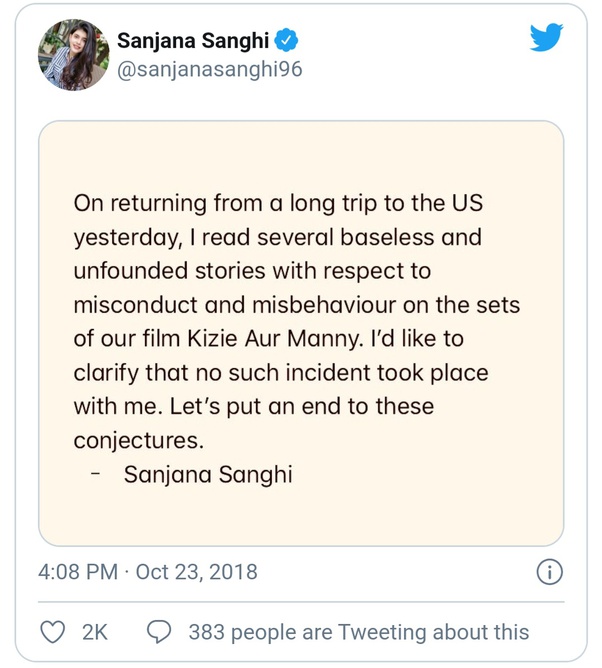Screen dimensions: 602x668
Task: Click the 4:08 PM timestamp
Action: pos(79,573)
